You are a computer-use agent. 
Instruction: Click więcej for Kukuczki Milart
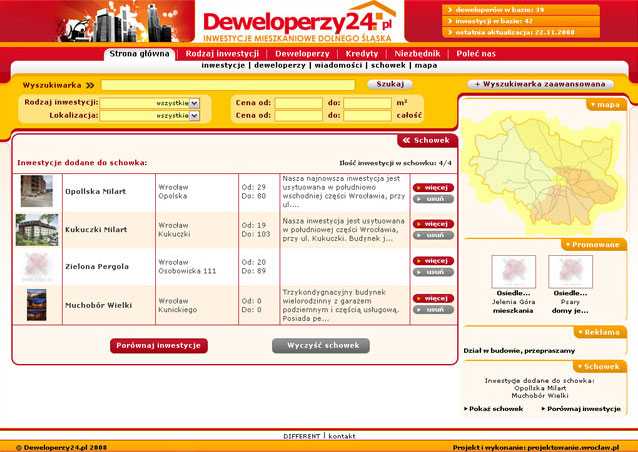pos(433,224)
